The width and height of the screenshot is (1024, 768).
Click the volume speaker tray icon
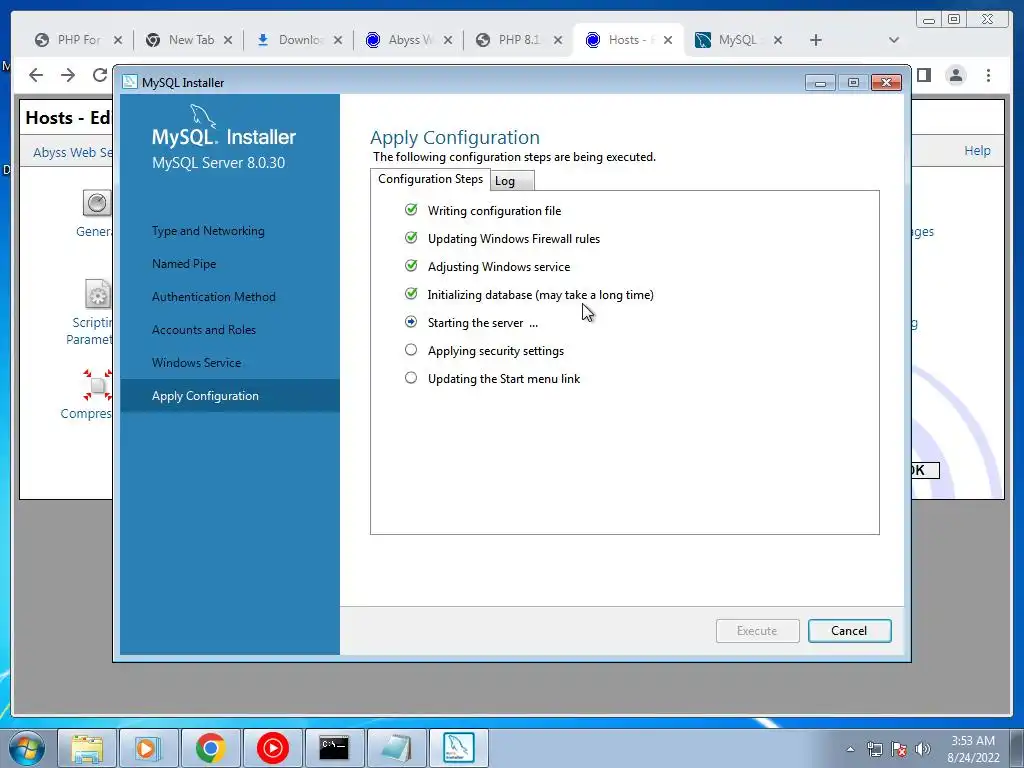(922, 749)
